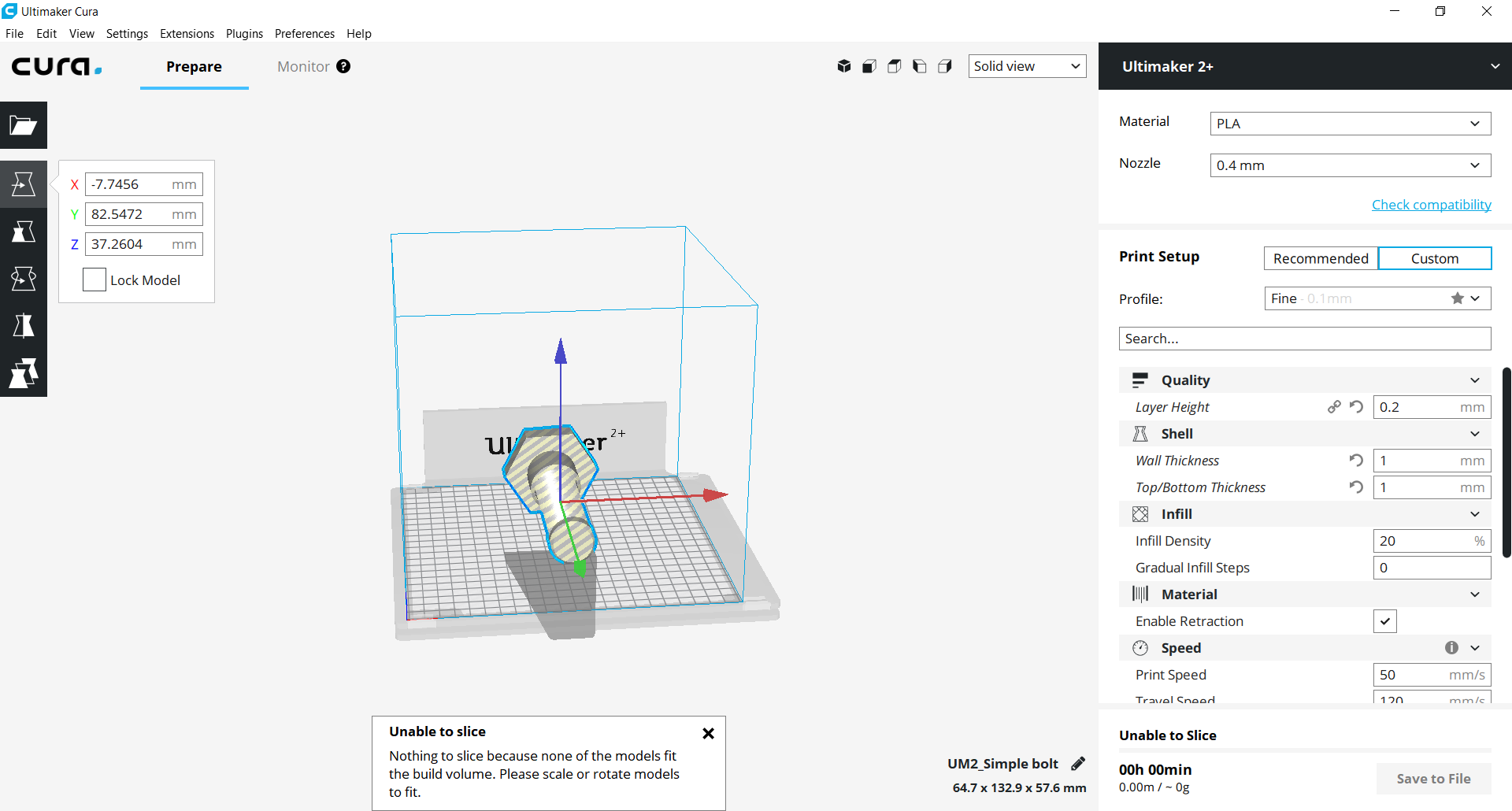Click the Layer Height value field
The image size is (1512, 811).
point(1432,407)
